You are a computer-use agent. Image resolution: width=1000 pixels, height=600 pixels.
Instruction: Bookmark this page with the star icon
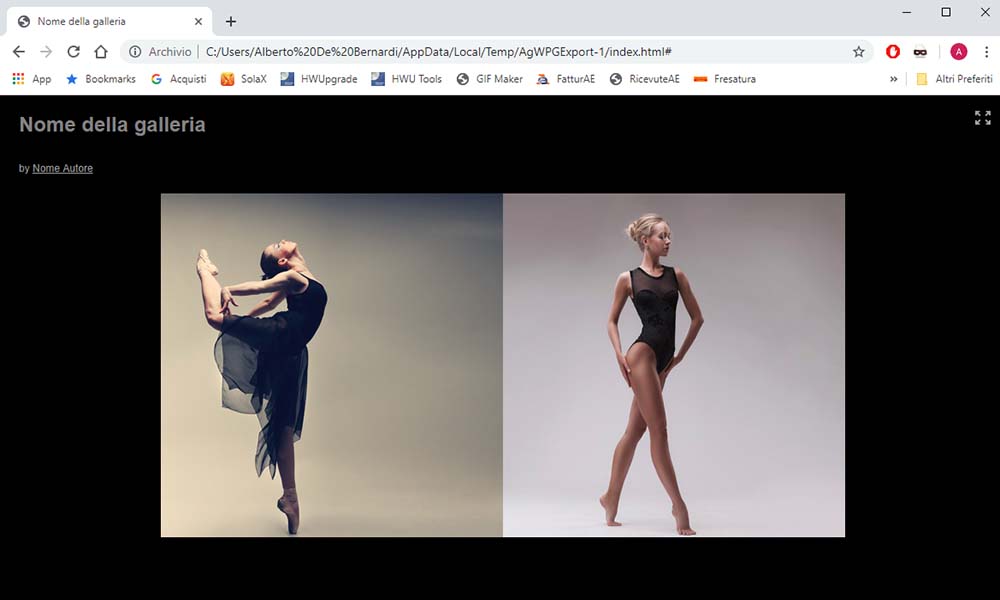[858, 52]
